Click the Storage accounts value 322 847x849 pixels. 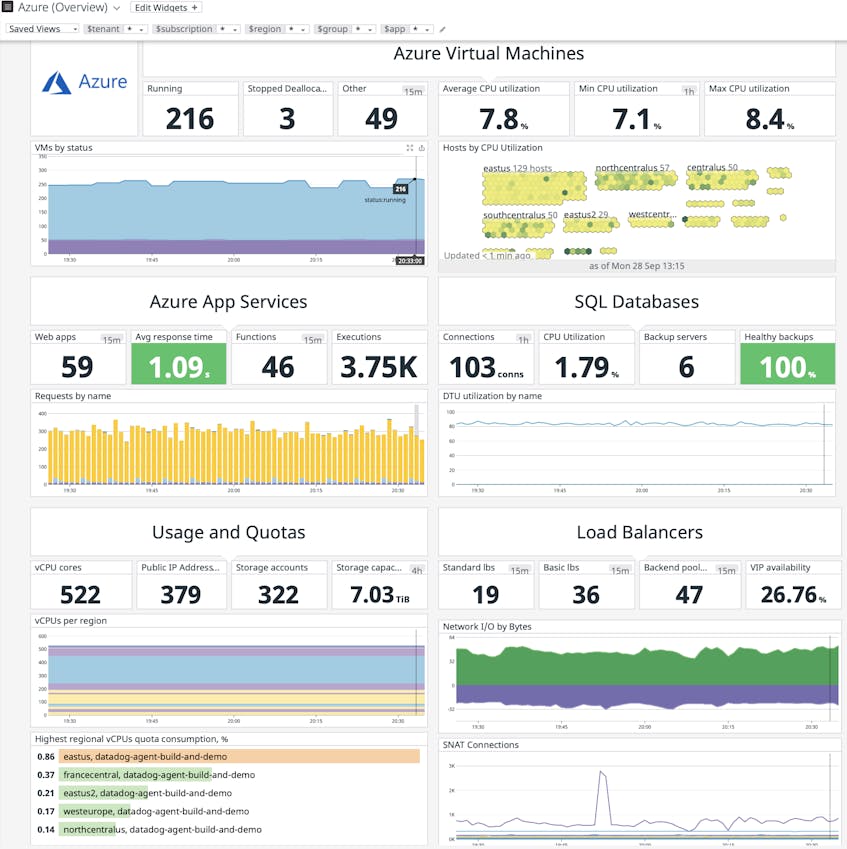(278, 595)
